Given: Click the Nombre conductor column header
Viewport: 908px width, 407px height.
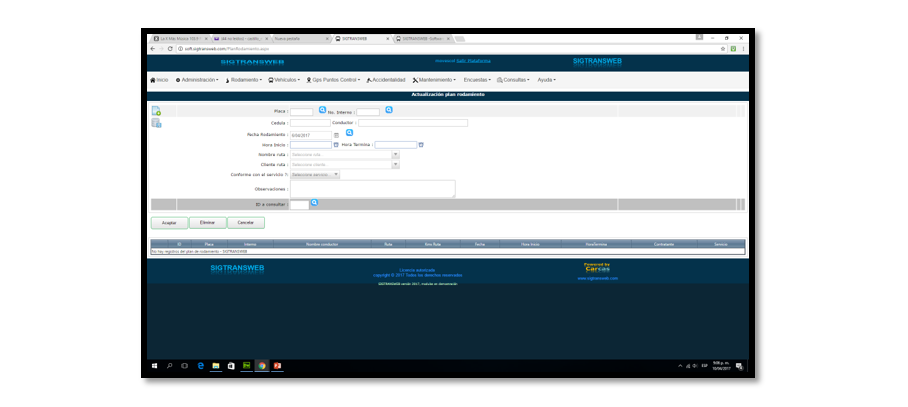Looking at the screenshot, I should click(x=322, y=244).
